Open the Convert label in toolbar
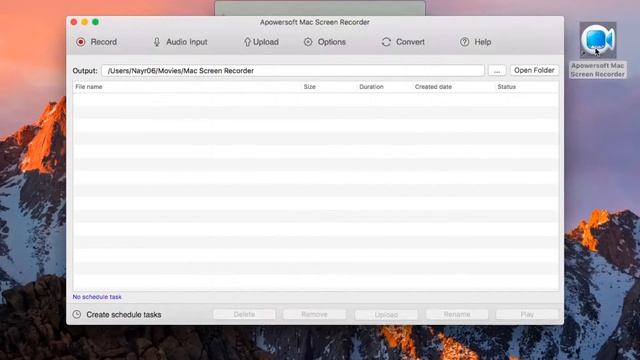 [410, 42]
